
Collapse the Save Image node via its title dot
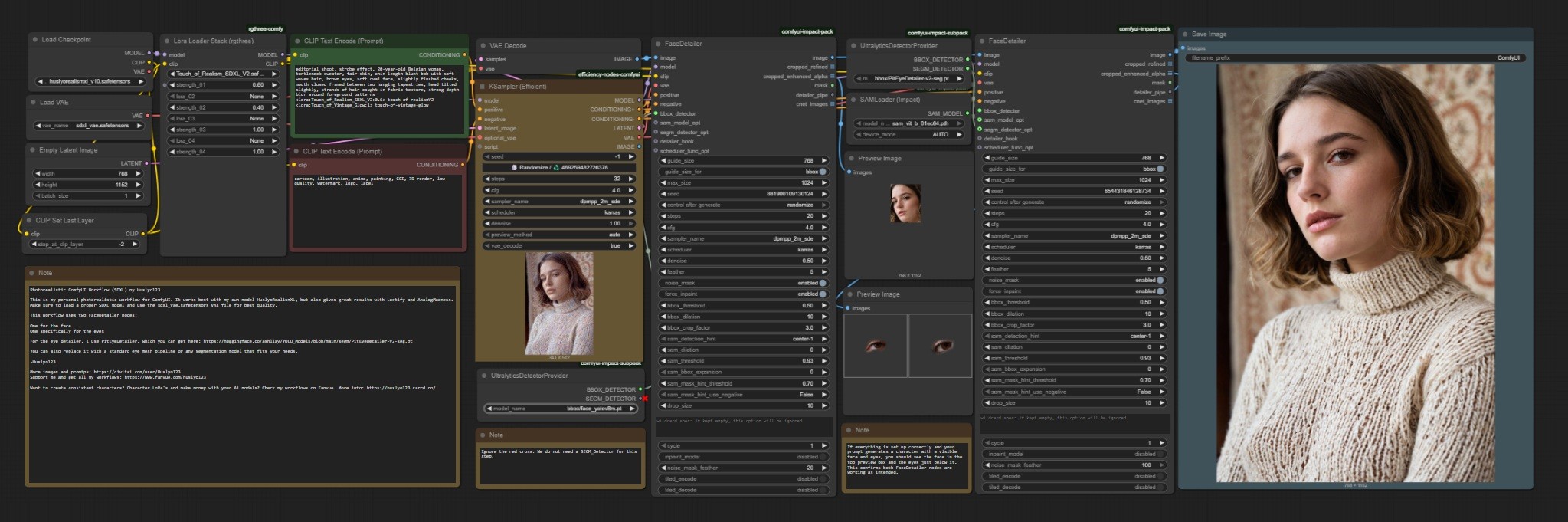click(1185, 34)
